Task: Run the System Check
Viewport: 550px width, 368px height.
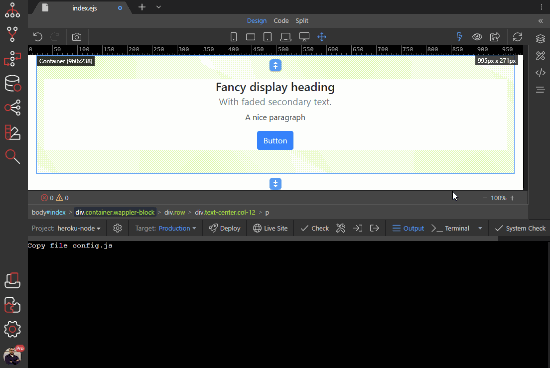Action: click(x=520, y=228)
